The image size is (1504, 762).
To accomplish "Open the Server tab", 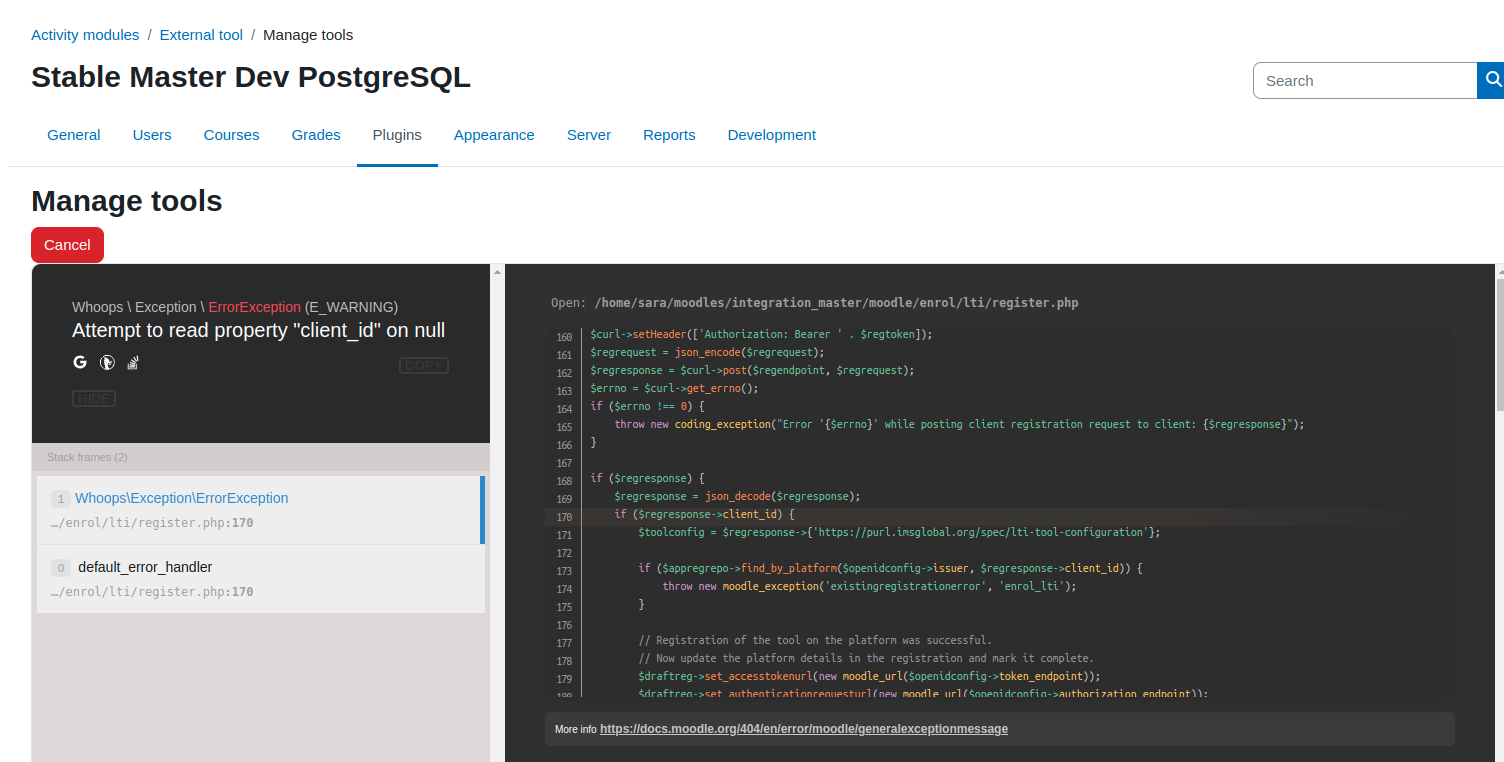I will click(589, 135).
